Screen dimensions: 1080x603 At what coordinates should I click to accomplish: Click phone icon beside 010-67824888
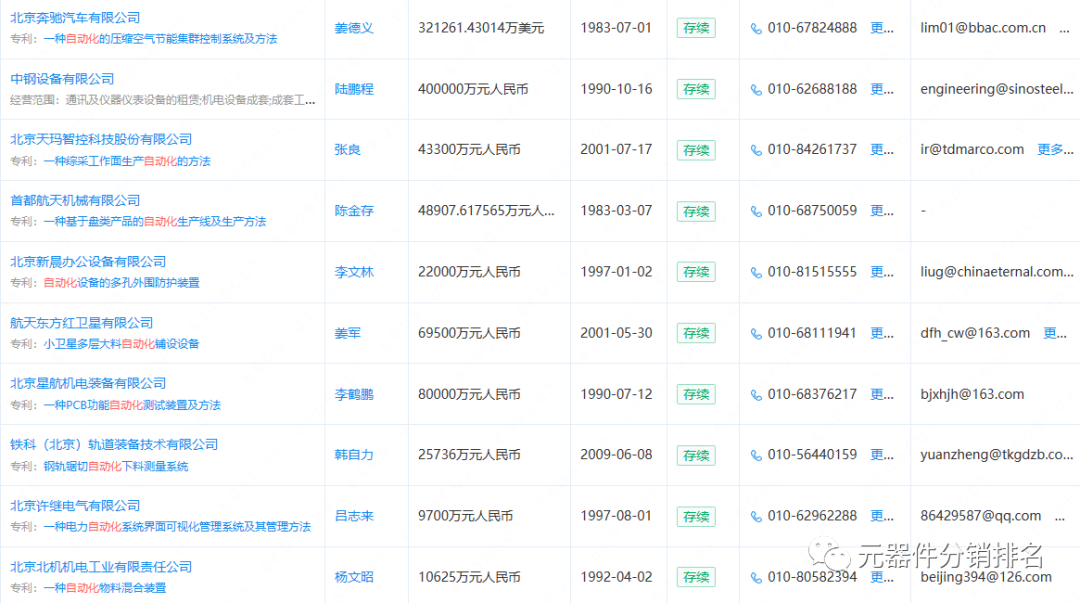pyautogui.click(x=756, y=29)
